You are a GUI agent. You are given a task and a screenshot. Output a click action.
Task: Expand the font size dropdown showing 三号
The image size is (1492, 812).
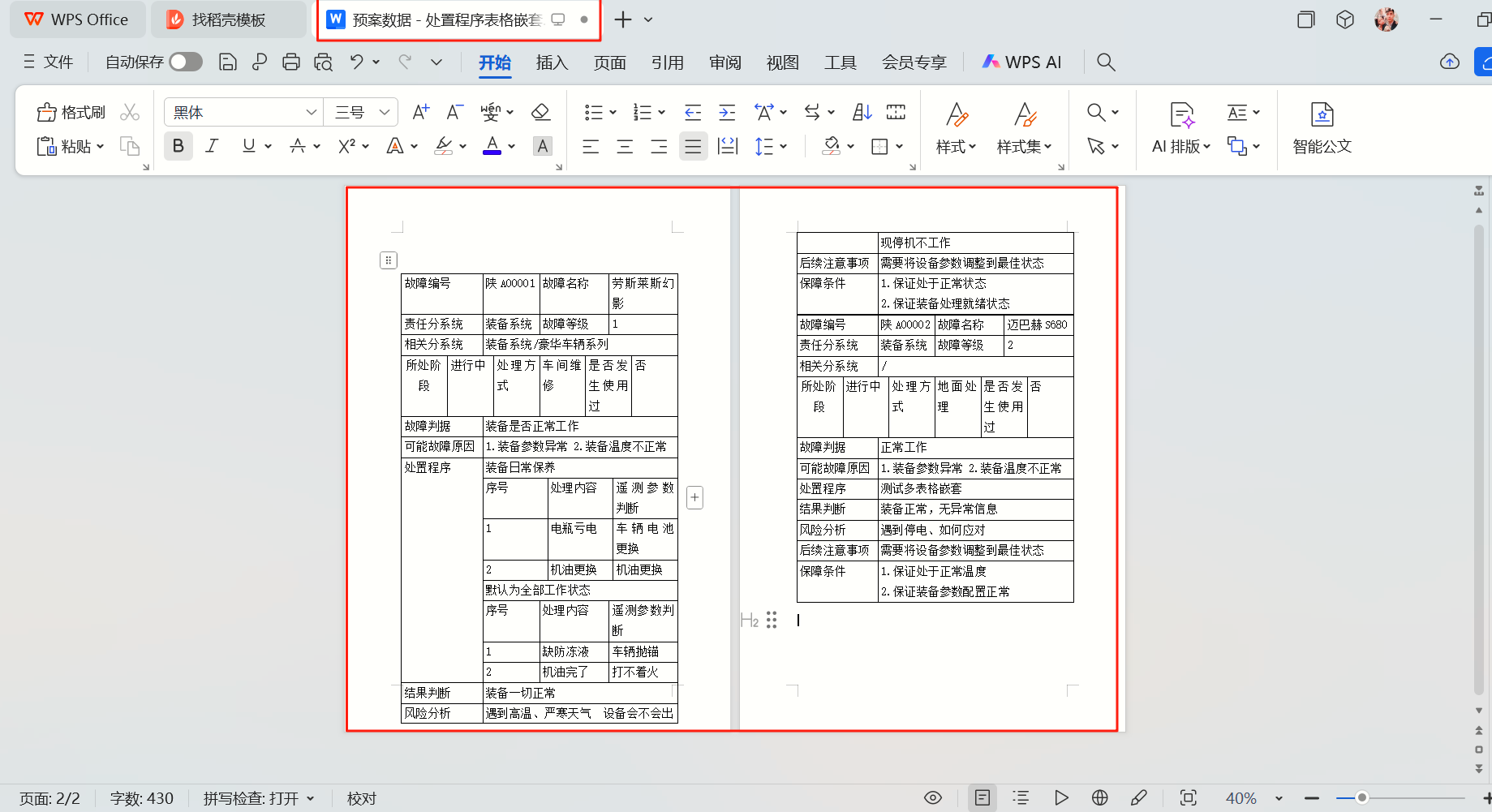point(385,112)
